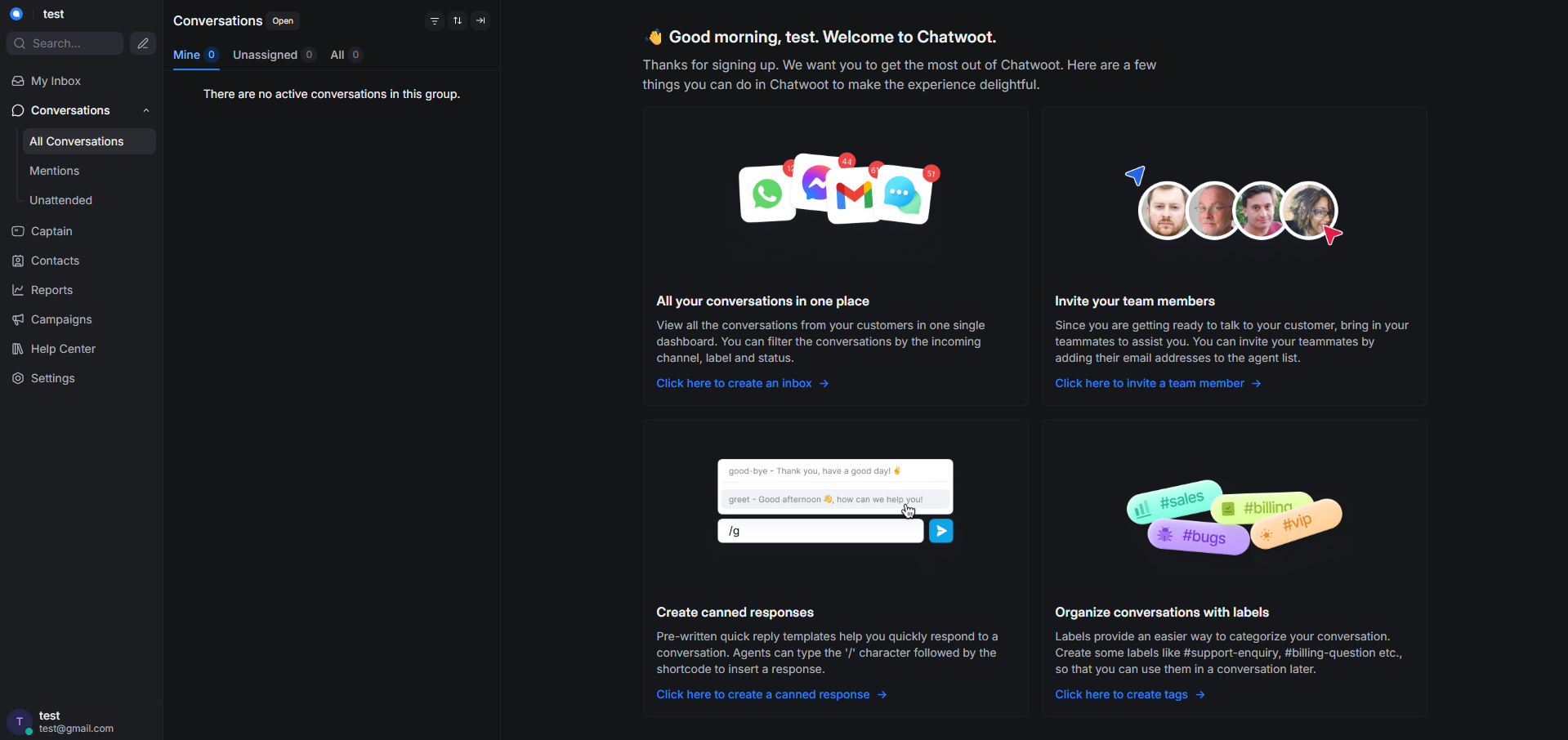Open the Help Center

[62, 349]
